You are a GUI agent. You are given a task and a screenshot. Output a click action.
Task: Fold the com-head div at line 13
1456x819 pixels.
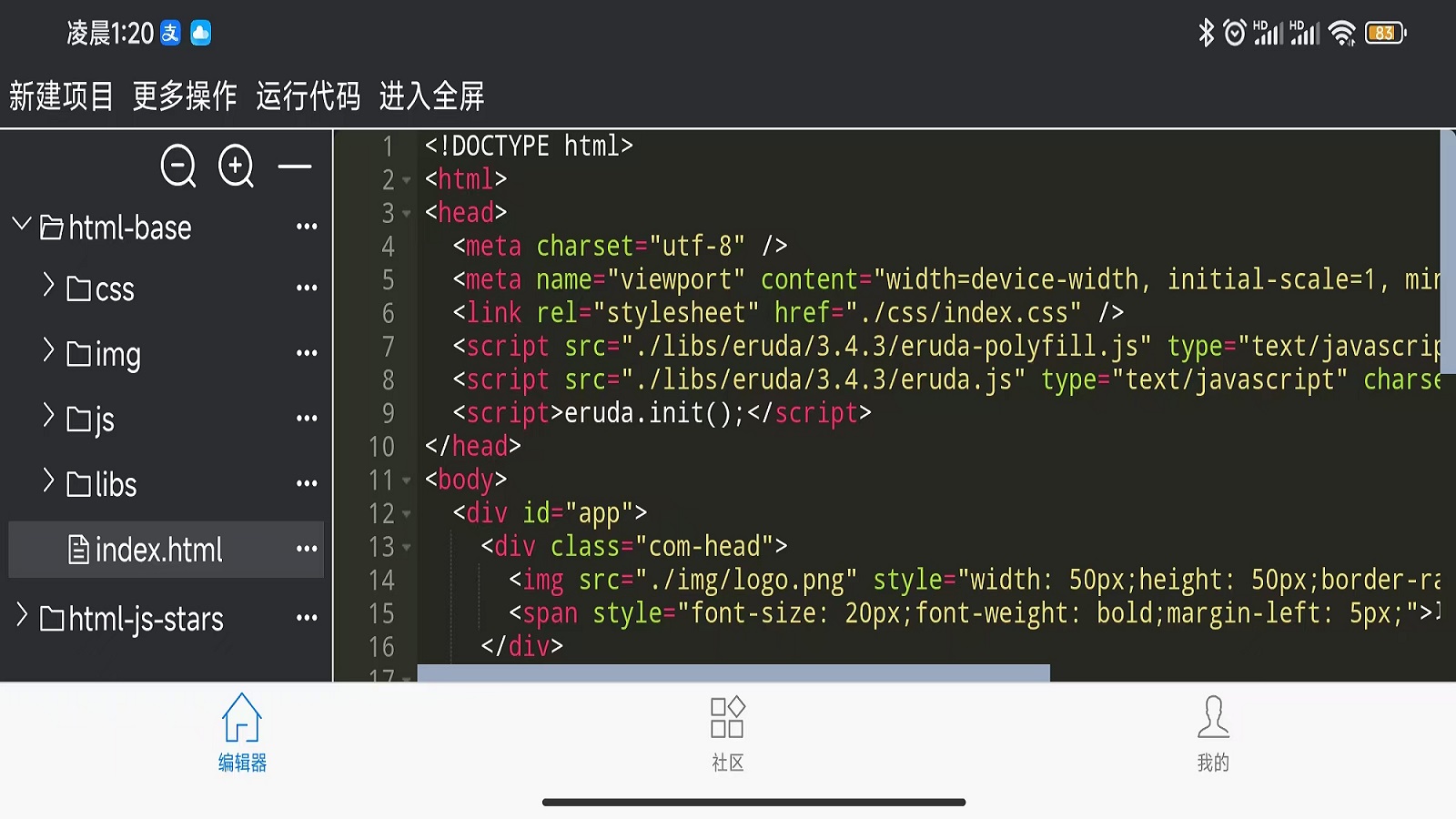pyautogui.click(x=407, y=548)
